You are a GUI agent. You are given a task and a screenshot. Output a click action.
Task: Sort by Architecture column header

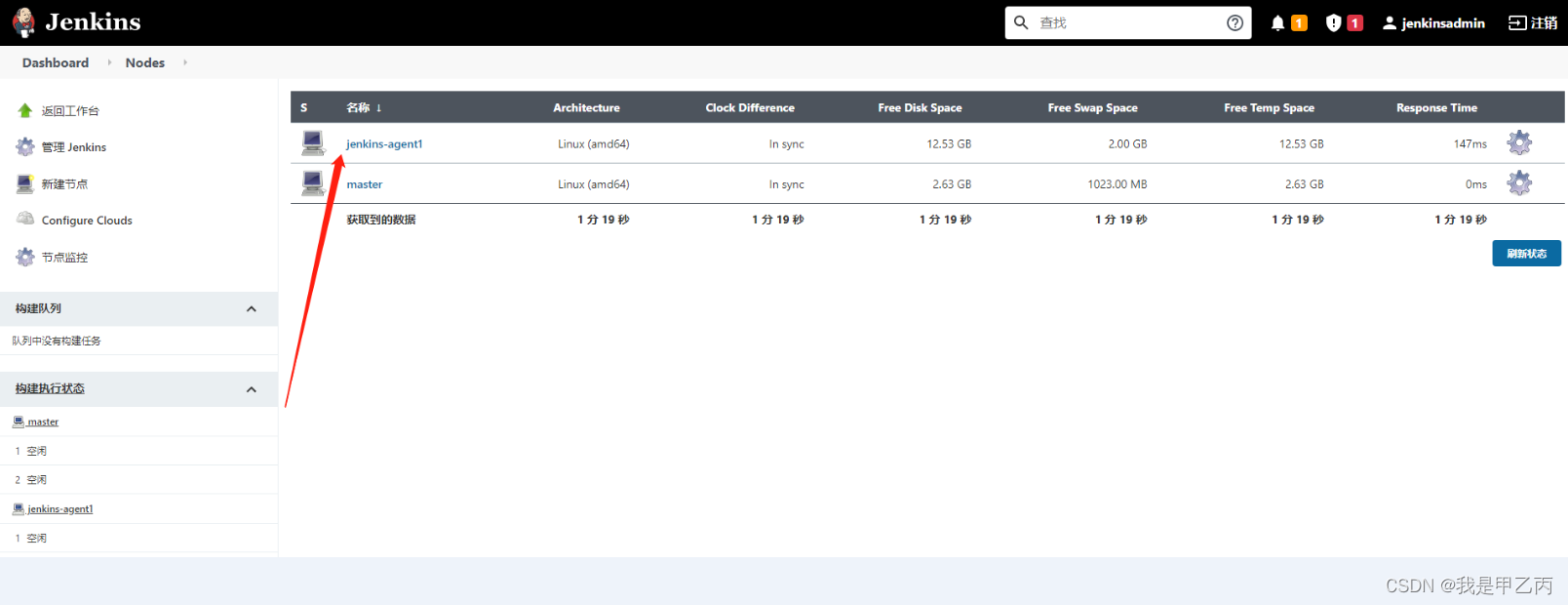click(586, 107)
